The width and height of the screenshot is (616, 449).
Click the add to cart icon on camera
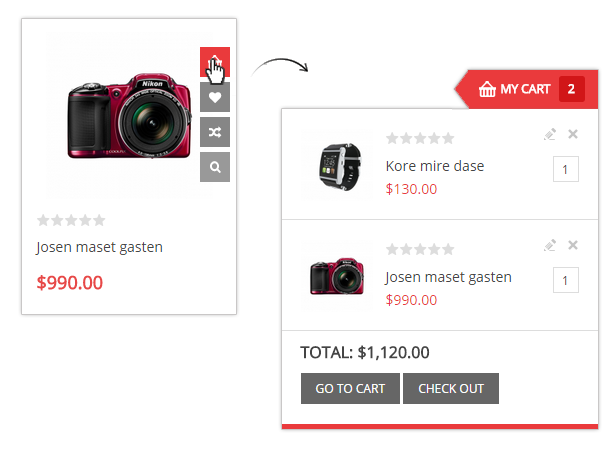point(214,63)
